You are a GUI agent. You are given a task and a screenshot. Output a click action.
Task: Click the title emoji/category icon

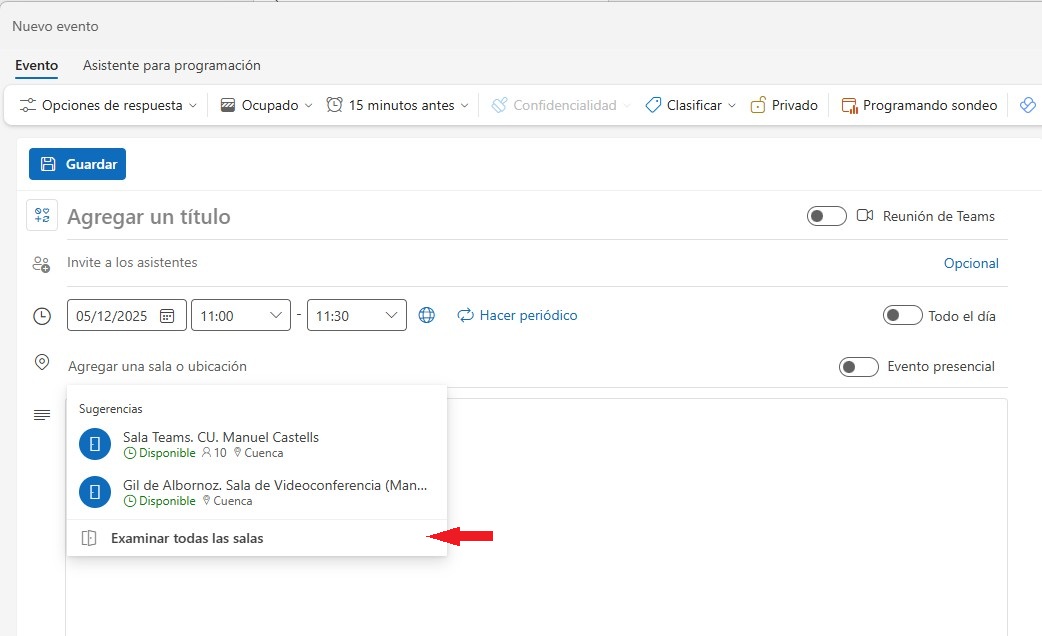pos(42,216)
